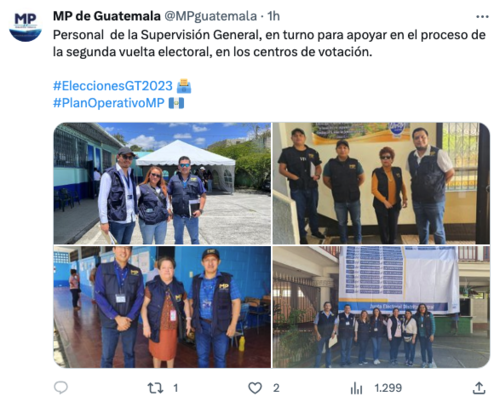
Task: Click the likes count of 2
Action: point(276,388)
